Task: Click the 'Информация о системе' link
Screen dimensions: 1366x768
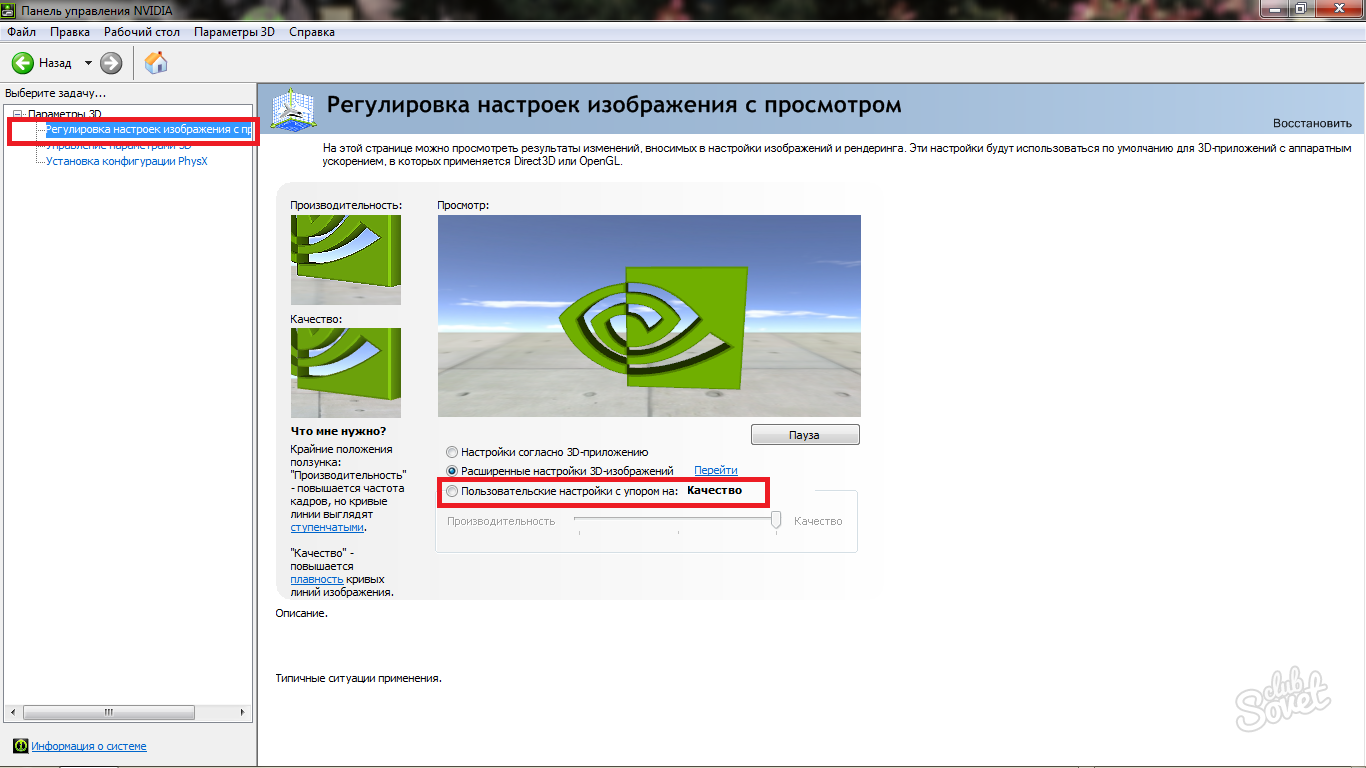Action: point(88,746)
